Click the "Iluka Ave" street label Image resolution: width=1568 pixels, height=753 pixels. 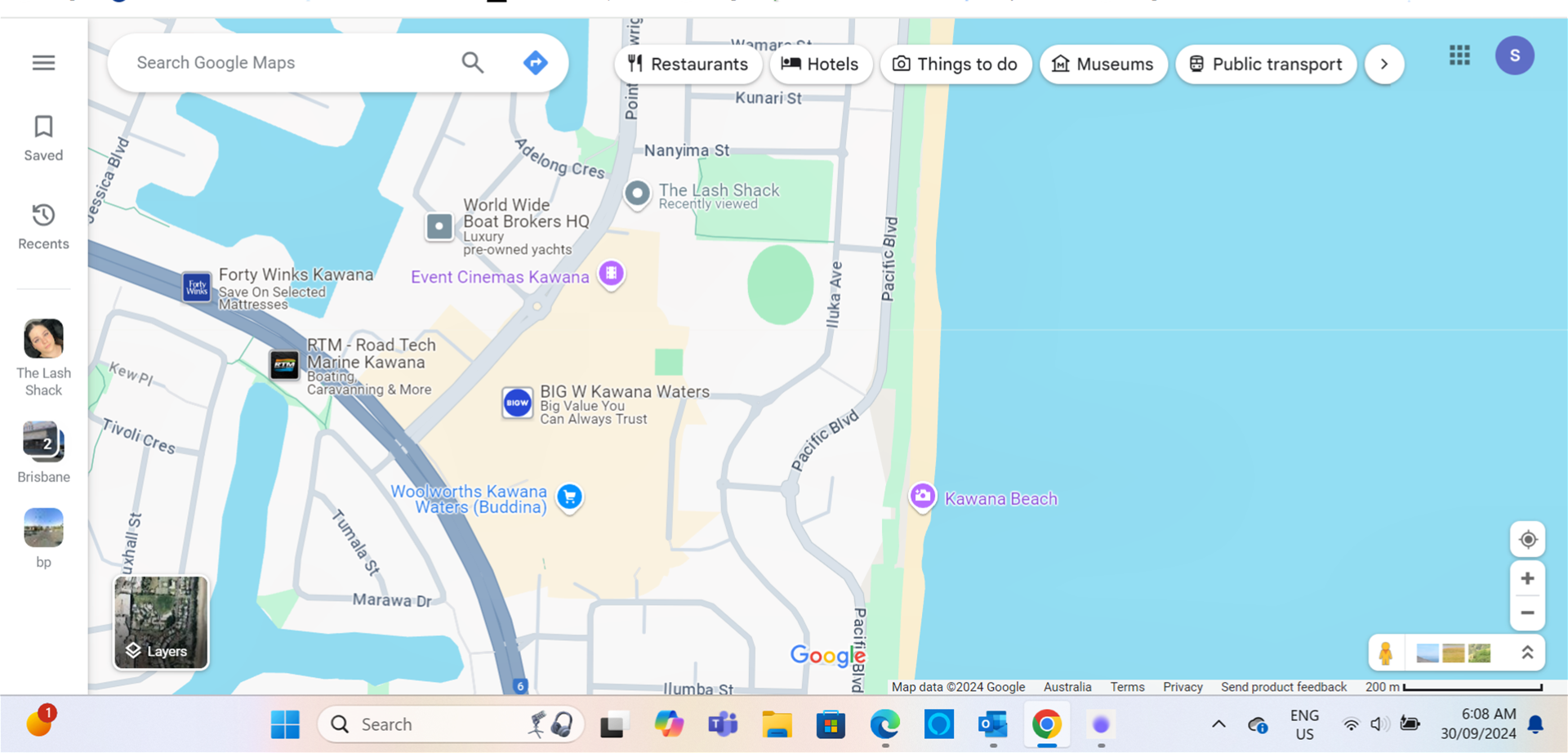point(834,295)
